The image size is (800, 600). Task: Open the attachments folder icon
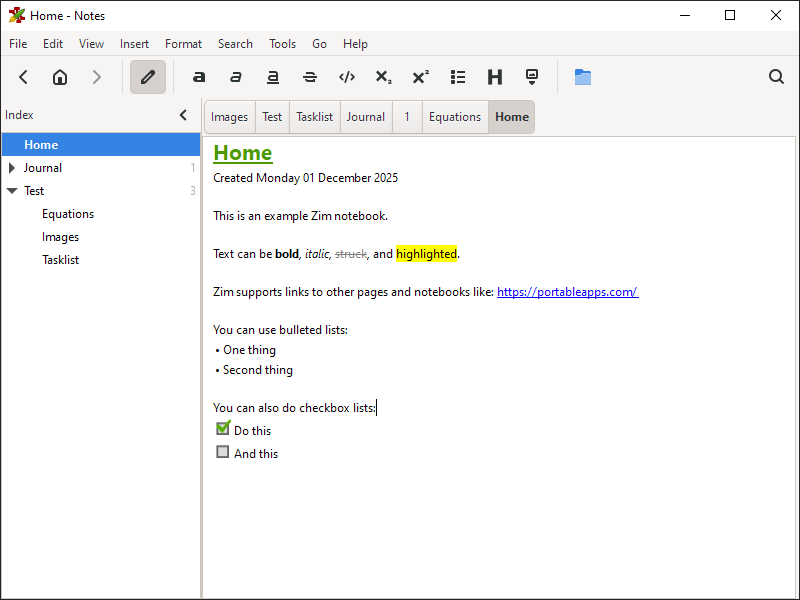[583, 77]
